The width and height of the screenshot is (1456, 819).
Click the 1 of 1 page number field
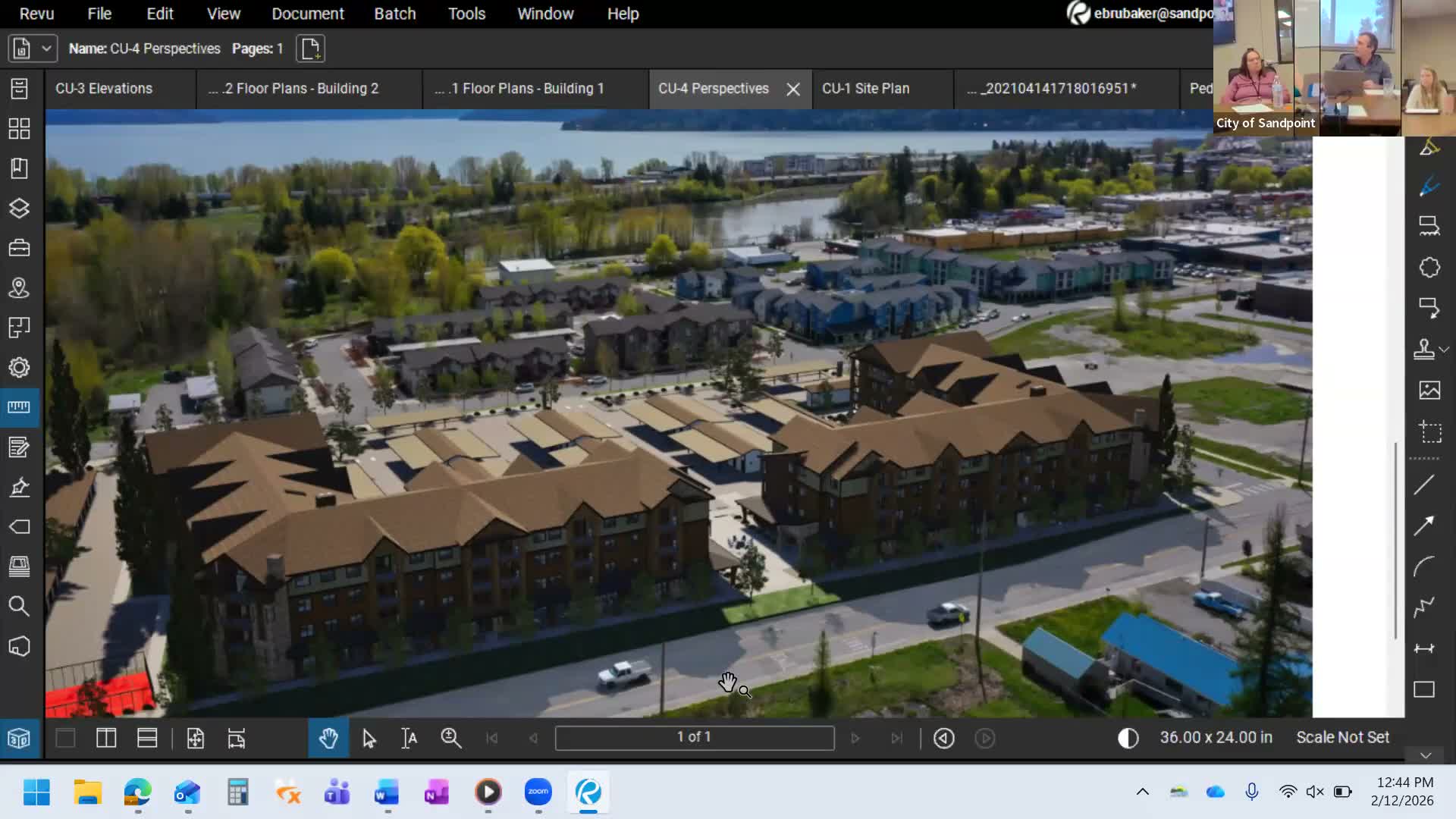[694, 736]
